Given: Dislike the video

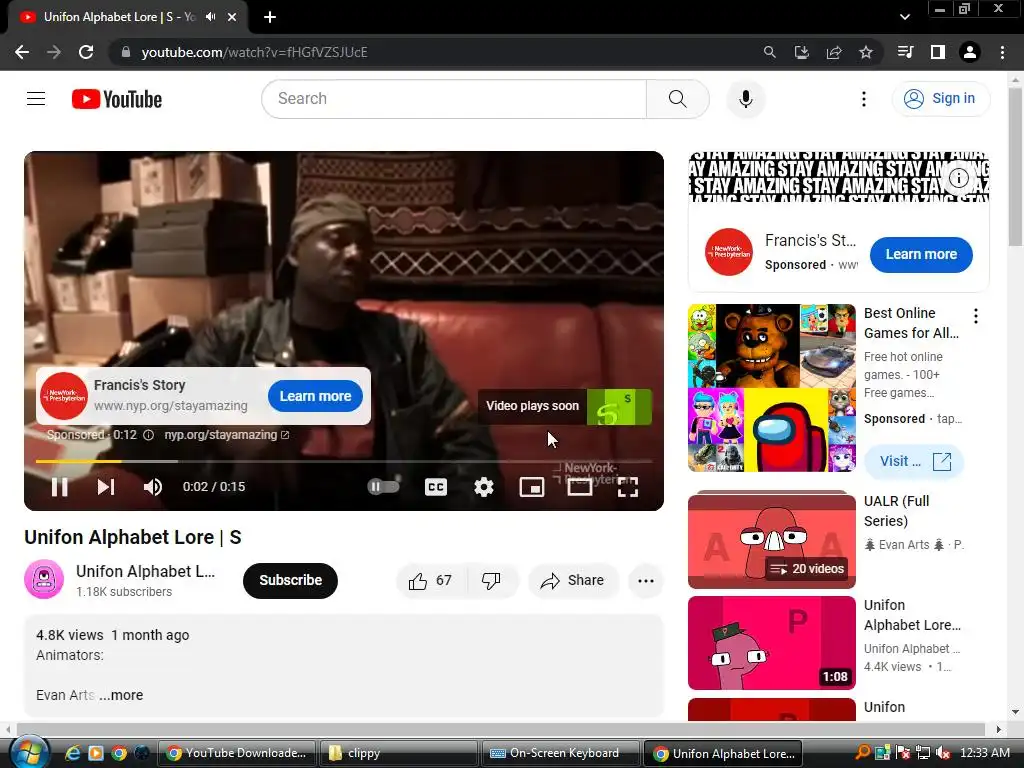Looking at the screenshot, I should pos(491,581).
